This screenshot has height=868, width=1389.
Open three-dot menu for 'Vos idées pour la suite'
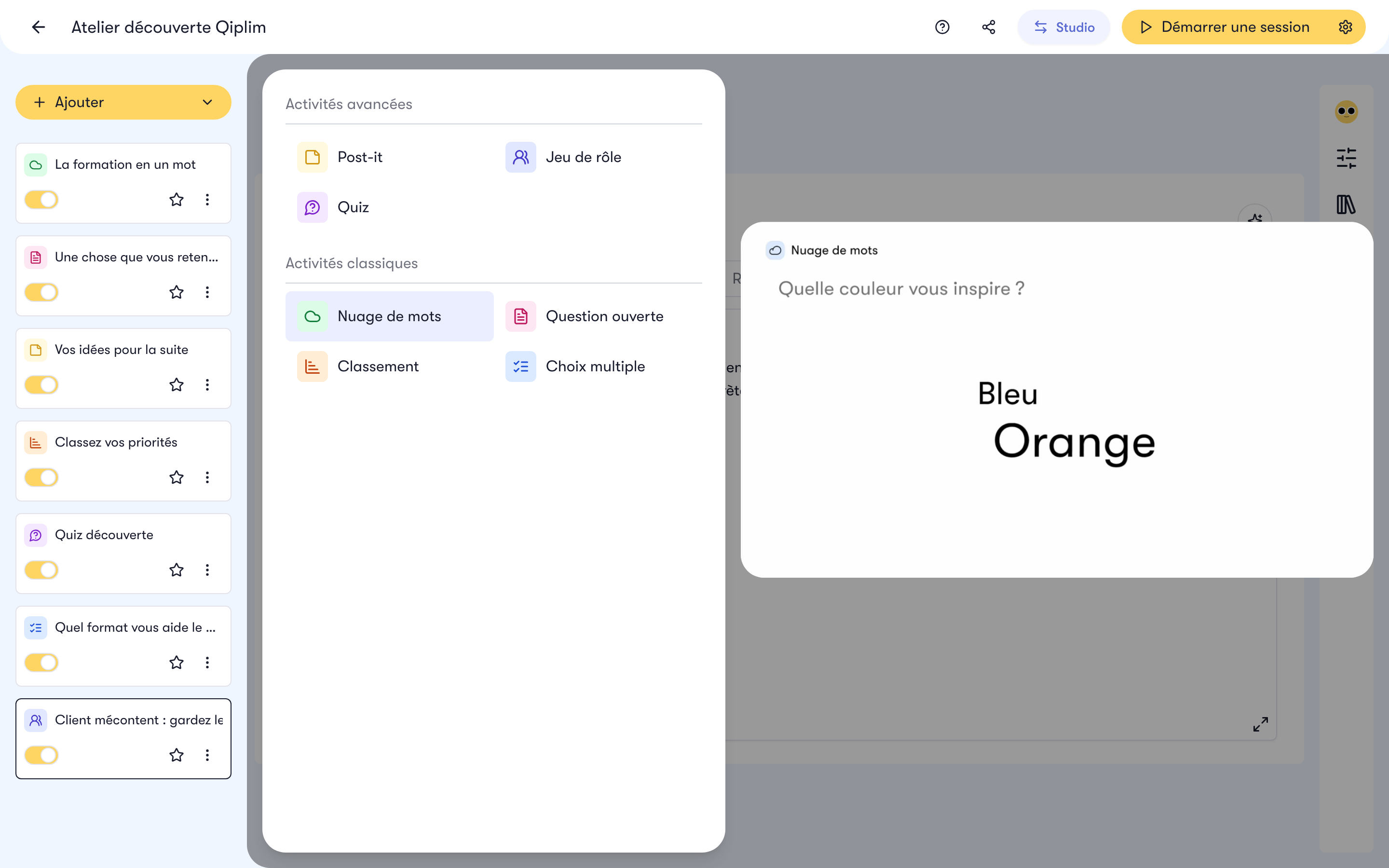tap(207, 385)
